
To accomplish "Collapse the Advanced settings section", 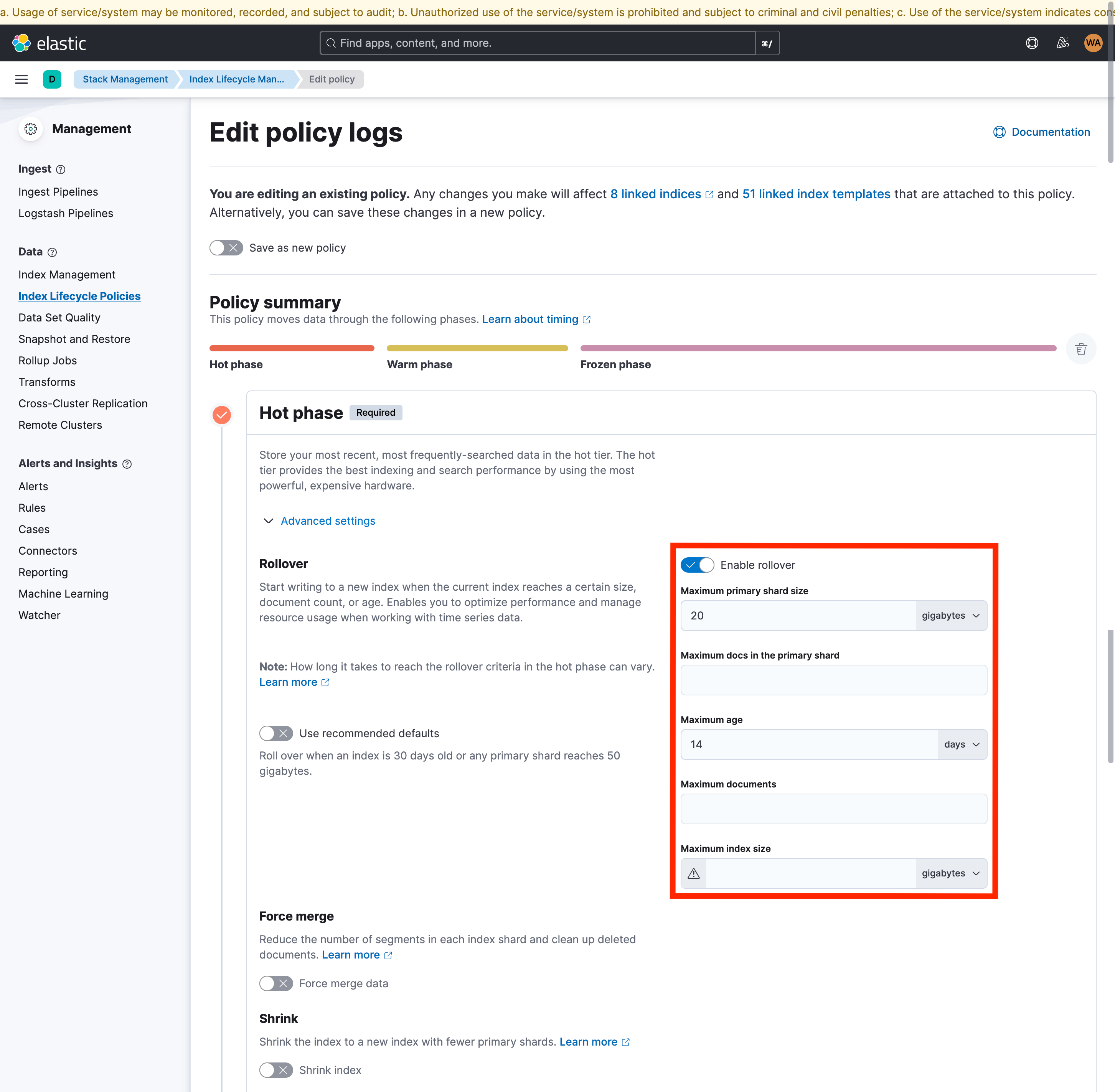I will (327, 521).
